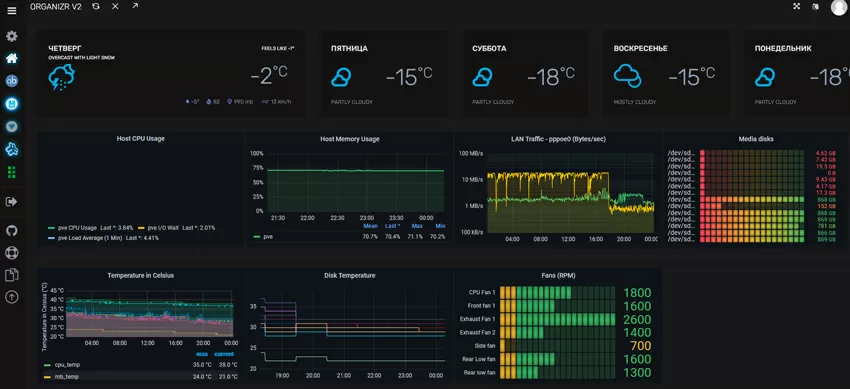Open the hamburger menu

coord(11,10)
